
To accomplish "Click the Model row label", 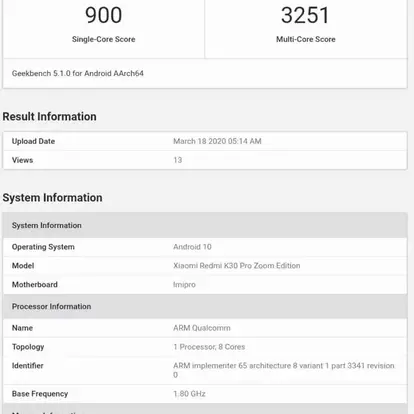I will [x=23, y=266].
